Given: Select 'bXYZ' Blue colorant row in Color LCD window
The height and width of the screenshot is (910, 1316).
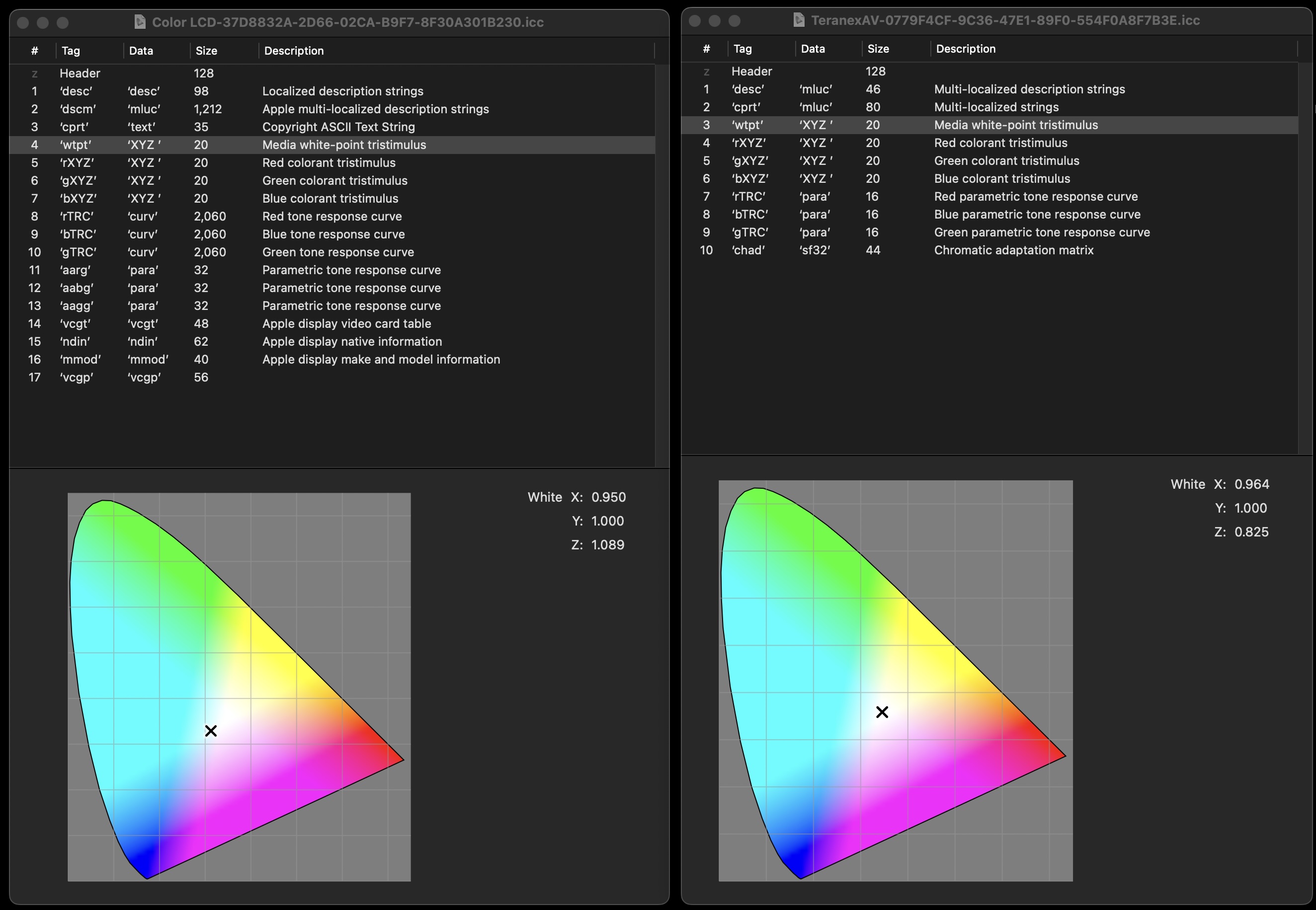Looking at the screenshot, I should pos(332,198).
